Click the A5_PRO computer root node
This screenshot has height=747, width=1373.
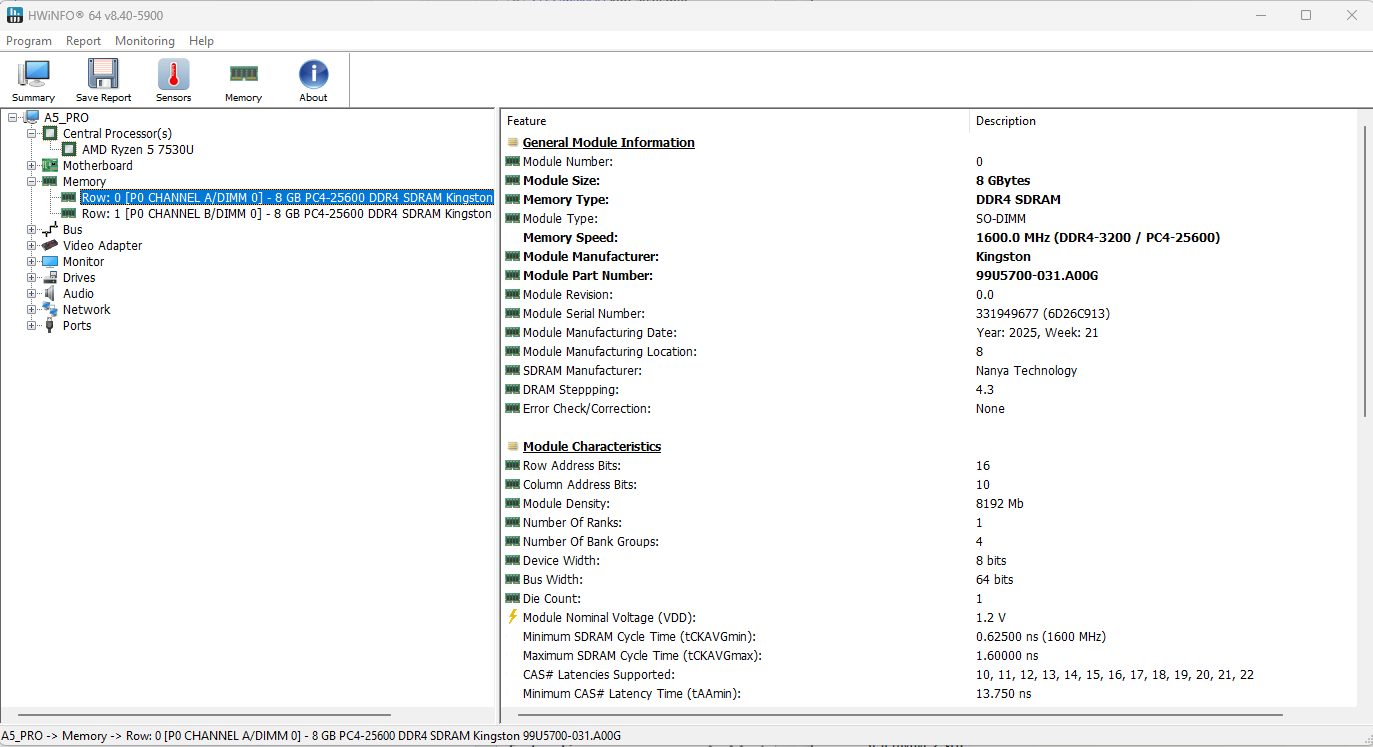[66, 118]
